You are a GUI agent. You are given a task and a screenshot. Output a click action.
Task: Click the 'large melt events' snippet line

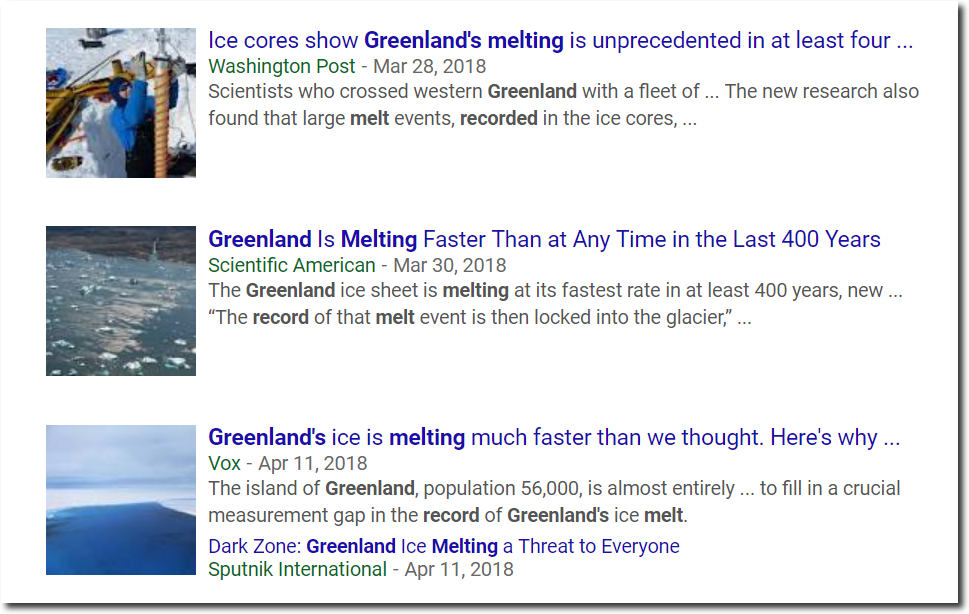452,118
